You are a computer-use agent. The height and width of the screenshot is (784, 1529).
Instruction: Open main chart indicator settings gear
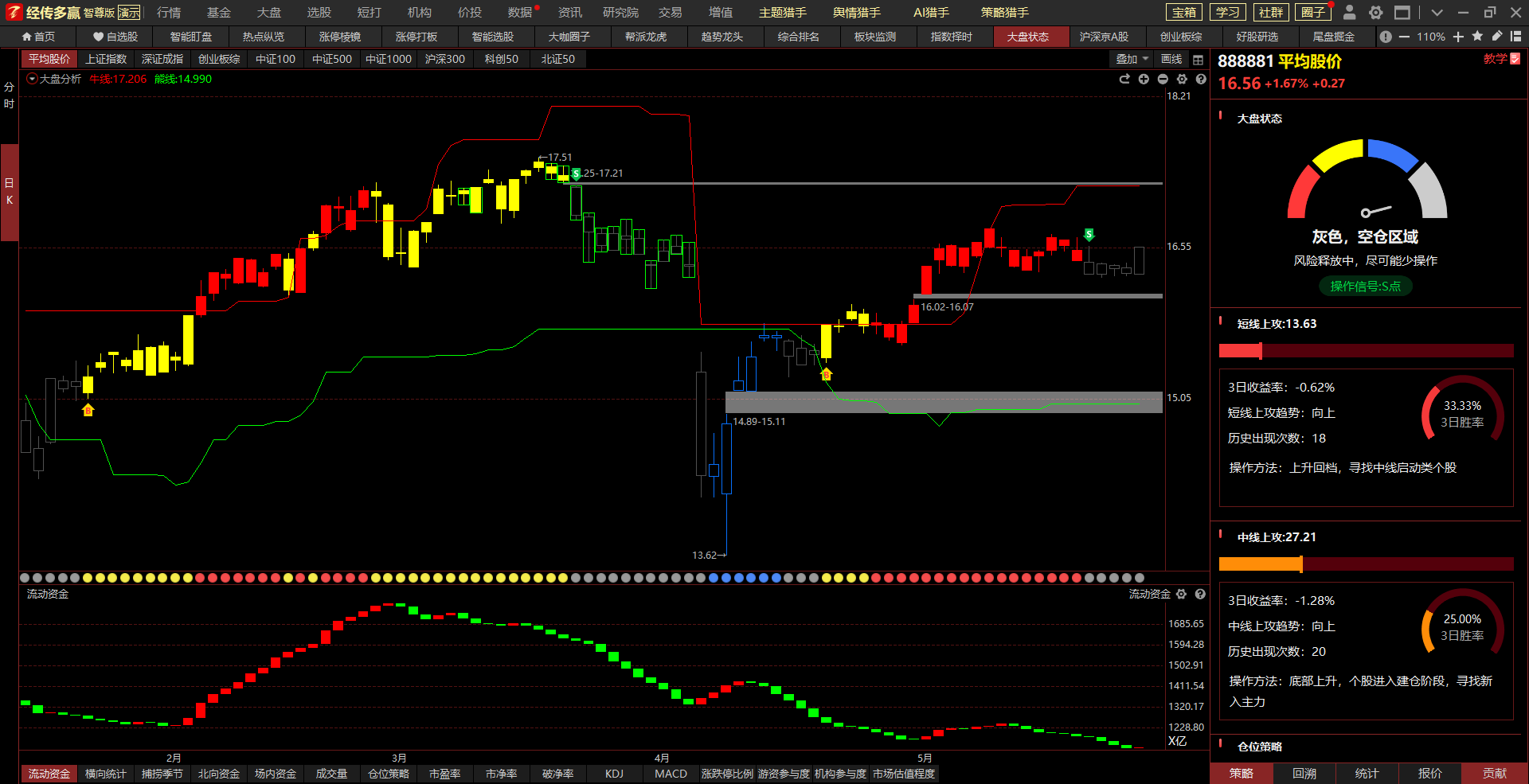point(1182,79)
